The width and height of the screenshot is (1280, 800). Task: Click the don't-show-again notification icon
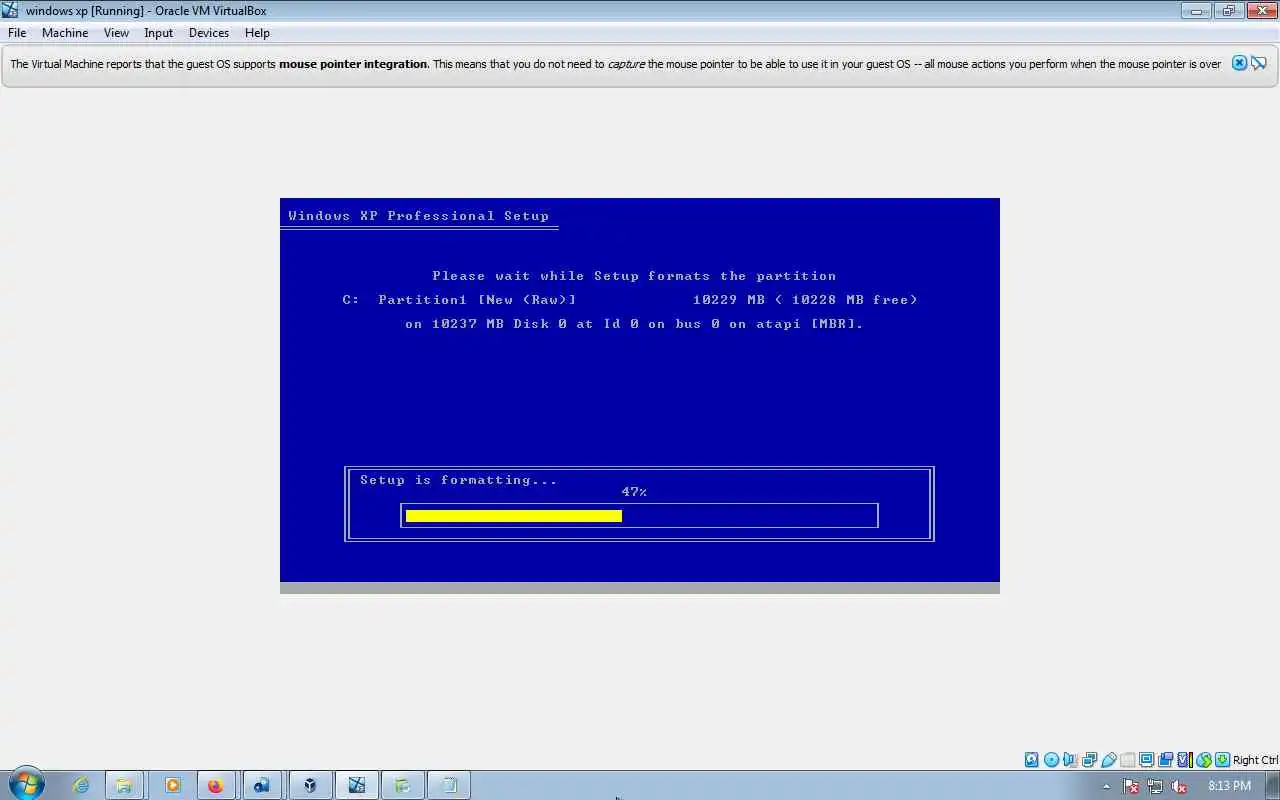click(x=1259, y=63)
